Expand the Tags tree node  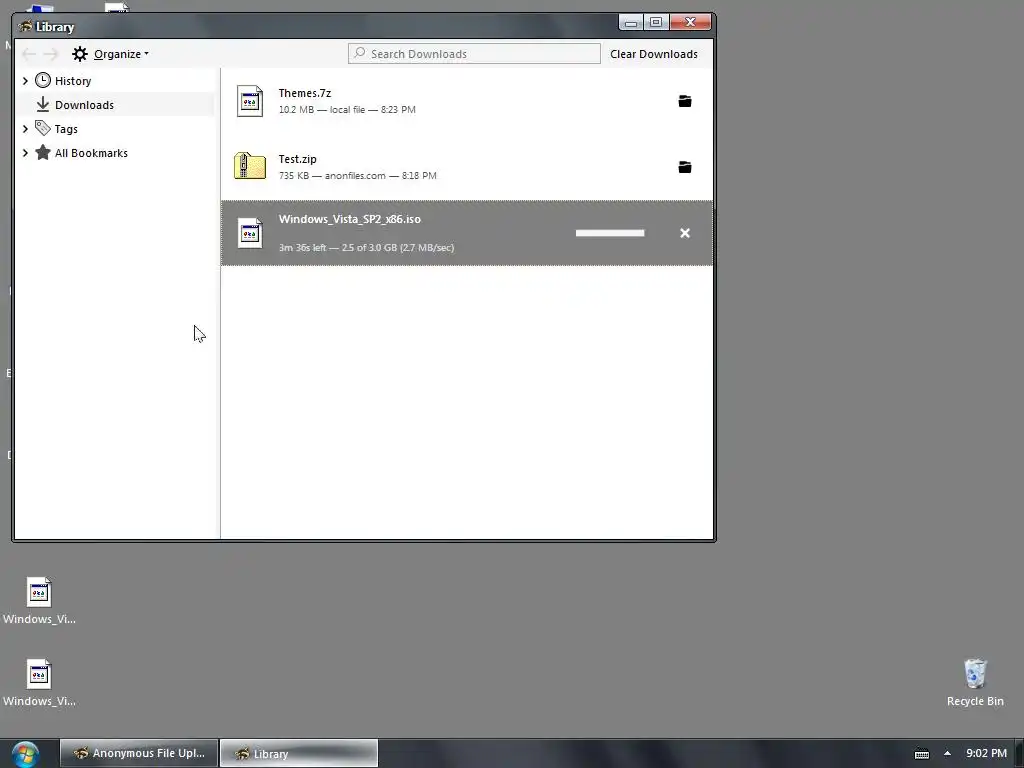click(x=25, y=129)
